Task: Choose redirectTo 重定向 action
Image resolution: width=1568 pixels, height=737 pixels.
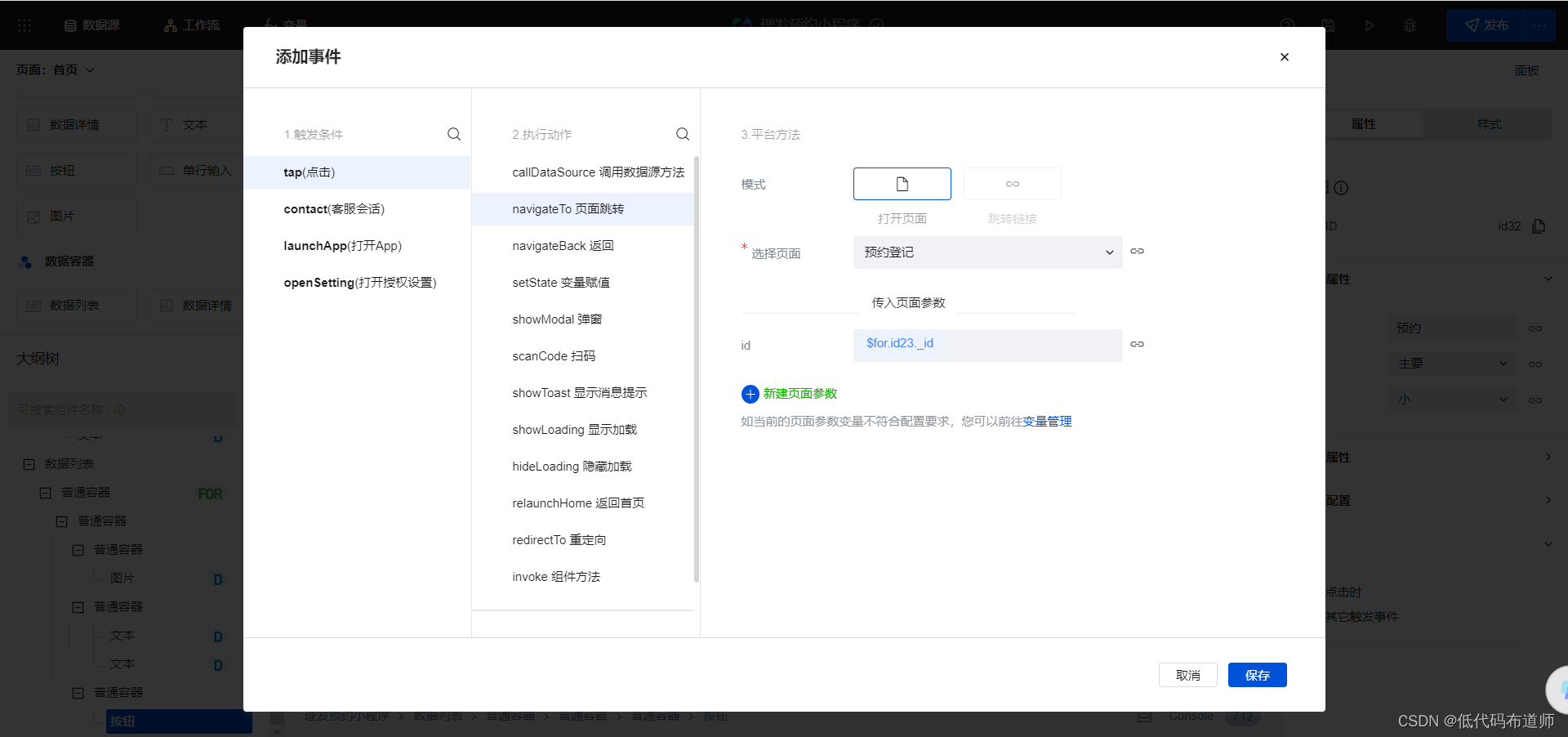Action: 583,540
